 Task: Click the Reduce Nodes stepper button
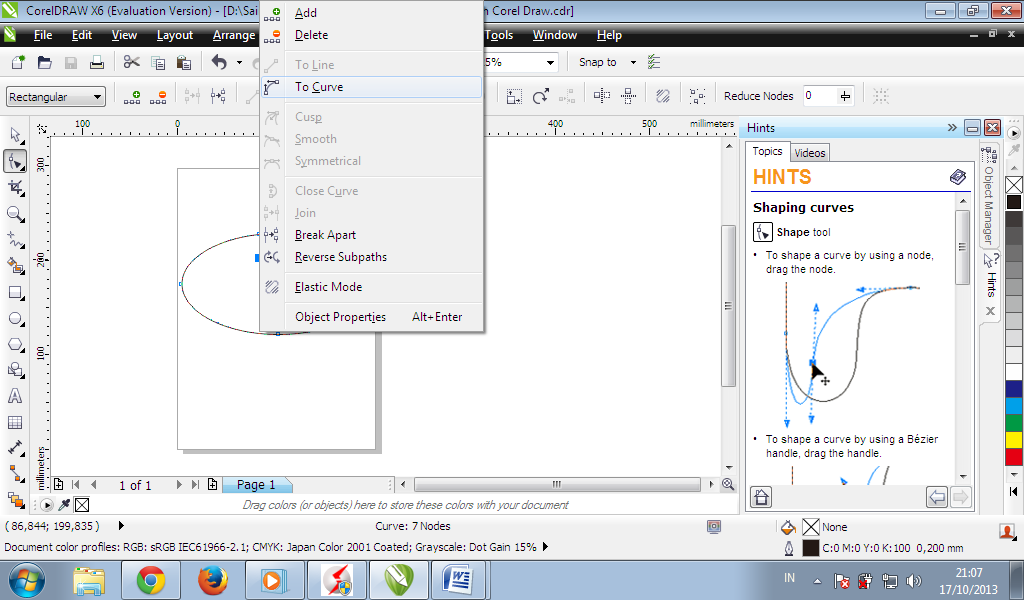pos(845,97)
